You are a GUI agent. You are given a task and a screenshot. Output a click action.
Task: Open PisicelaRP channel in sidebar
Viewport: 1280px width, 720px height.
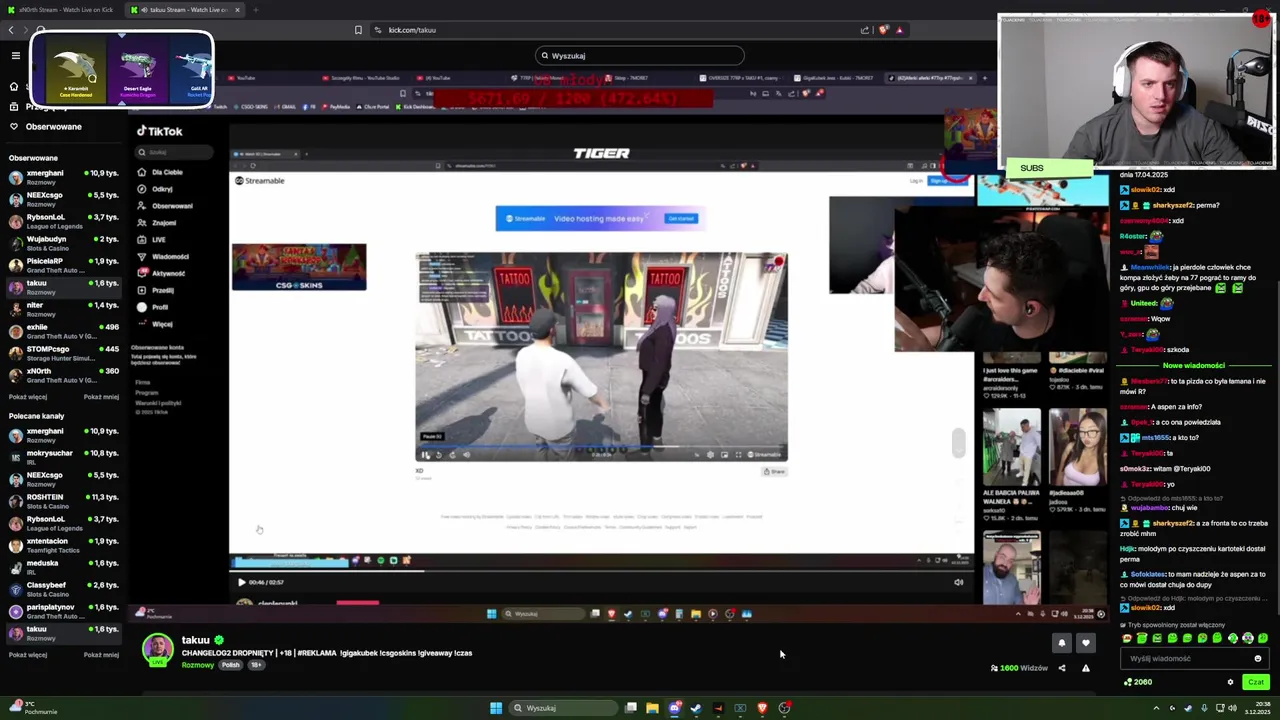tap(64, 265)
